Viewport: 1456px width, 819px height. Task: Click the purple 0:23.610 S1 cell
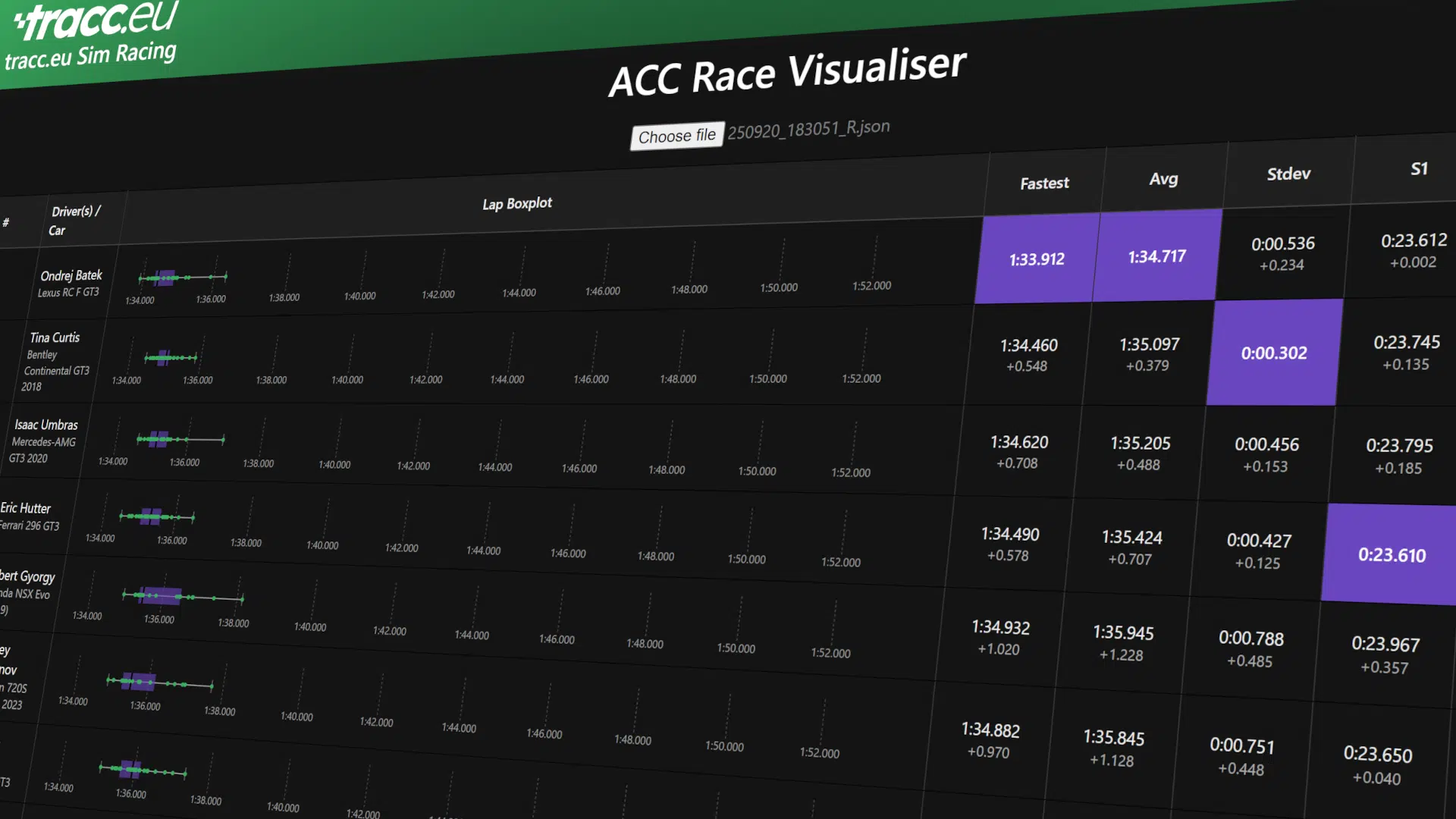(1392, 555)
